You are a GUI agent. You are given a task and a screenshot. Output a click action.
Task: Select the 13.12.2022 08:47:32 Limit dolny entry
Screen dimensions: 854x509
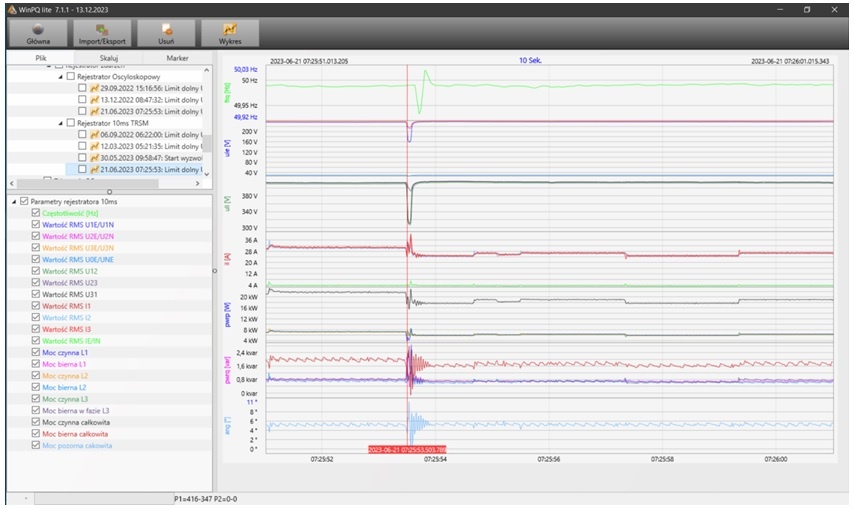click(x=151, y=100)
